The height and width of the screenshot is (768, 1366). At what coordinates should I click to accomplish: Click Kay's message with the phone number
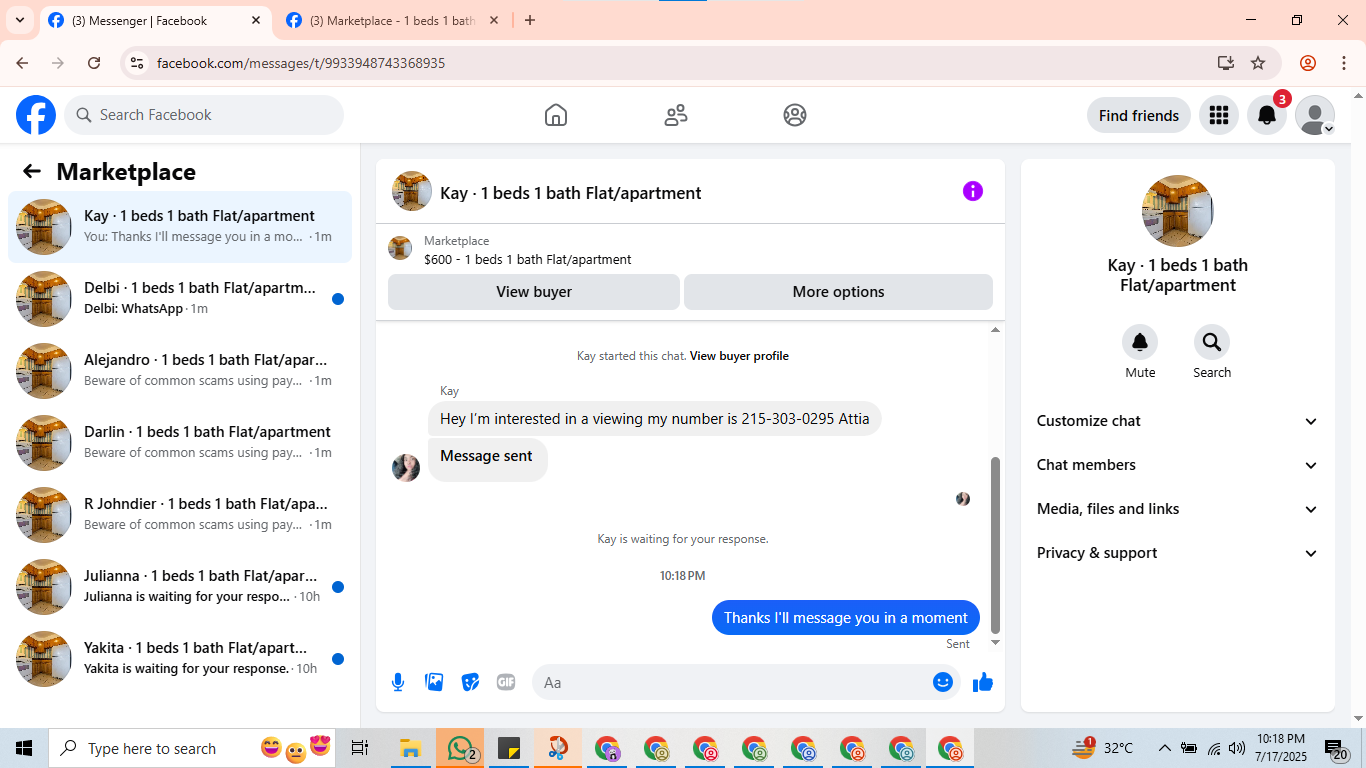tap(655, 419)
